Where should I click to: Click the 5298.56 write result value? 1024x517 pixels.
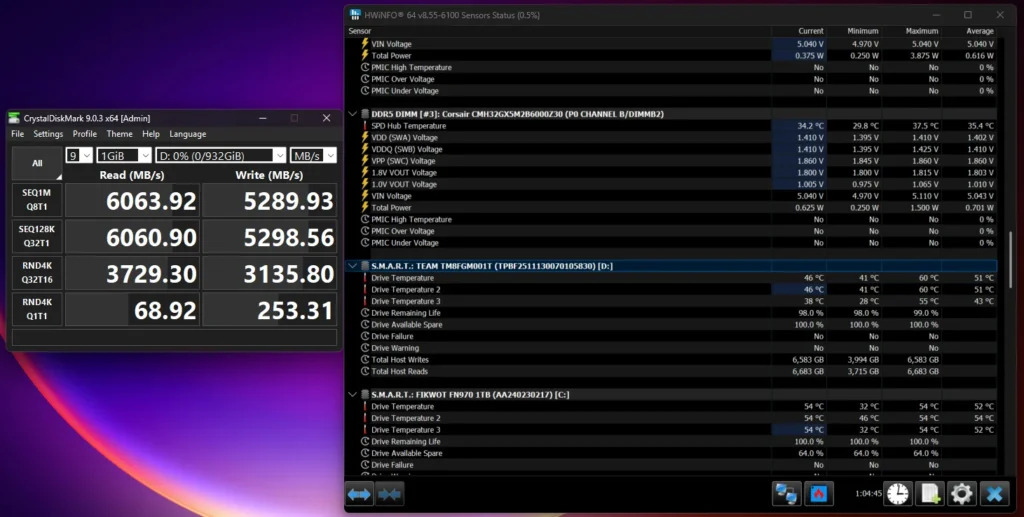click(289, 238)
